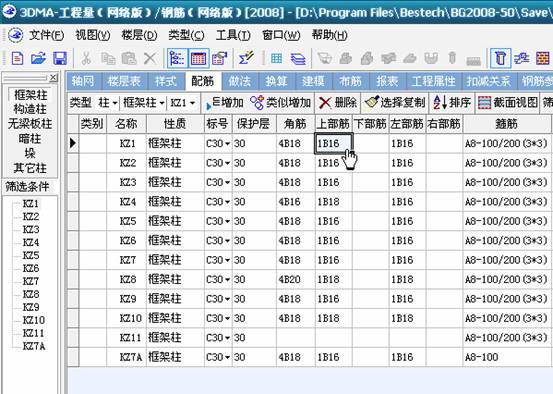Select the 配筋 tab
Image resolution: width=553 pixels, height=394 pixels.
pos(203,81)
